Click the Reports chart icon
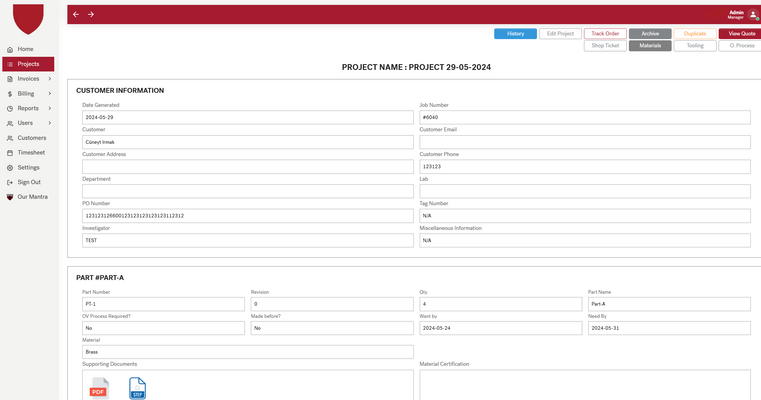761x400 pixels. coord(10,109)
